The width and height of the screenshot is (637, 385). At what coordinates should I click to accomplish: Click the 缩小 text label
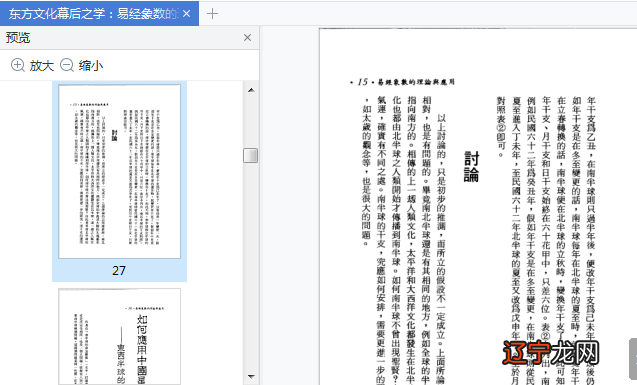pos(91,65)
